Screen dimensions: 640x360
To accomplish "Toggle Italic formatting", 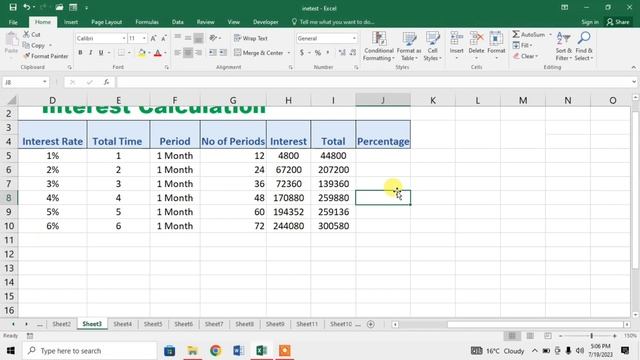I will pos(91,53).
